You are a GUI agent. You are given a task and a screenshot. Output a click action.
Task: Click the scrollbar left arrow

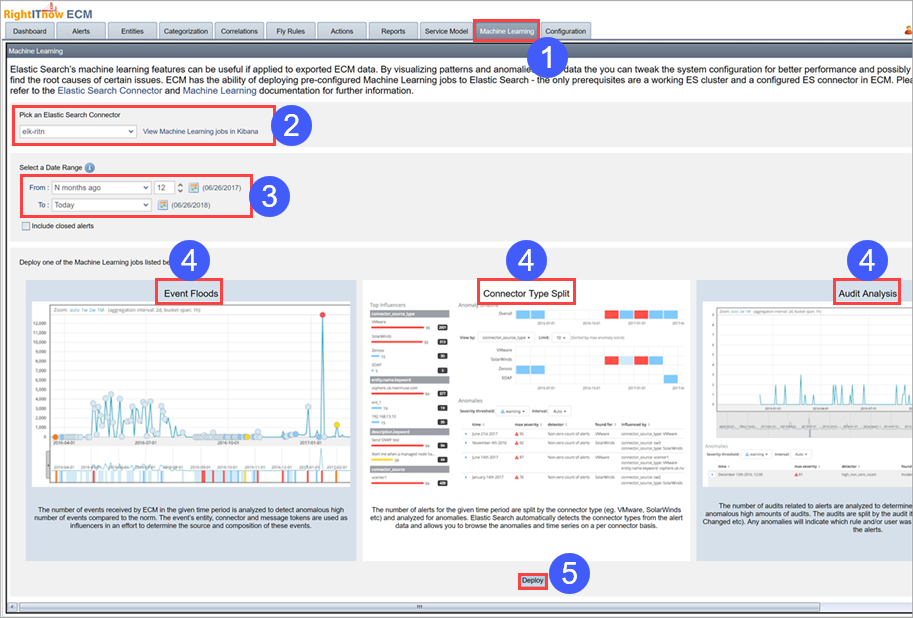coord(13,606)
